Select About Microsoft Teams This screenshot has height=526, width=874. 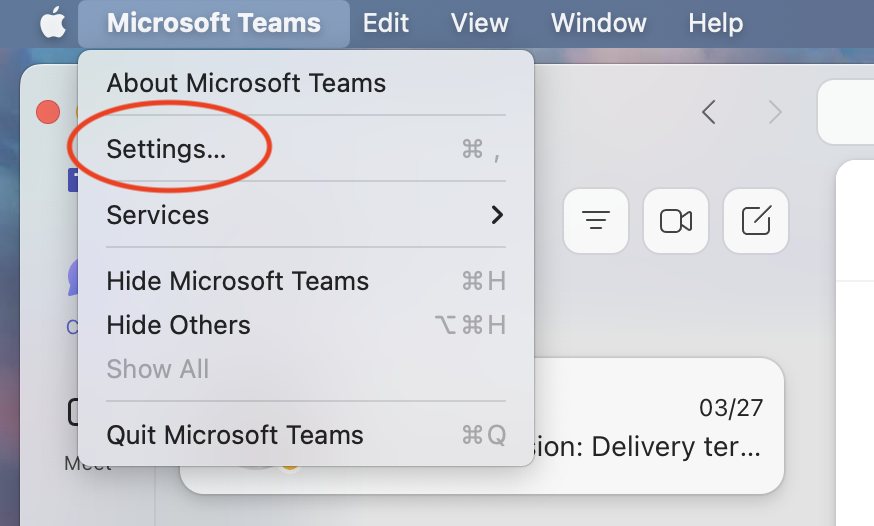click(306, 83)
